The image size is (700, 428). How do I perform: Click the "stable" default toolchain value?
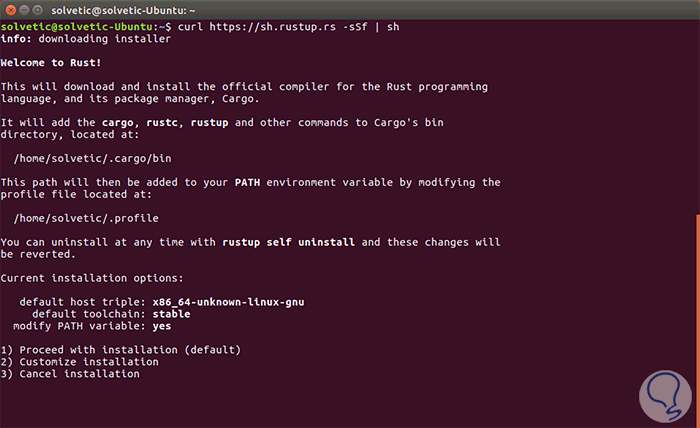(170, 314)
